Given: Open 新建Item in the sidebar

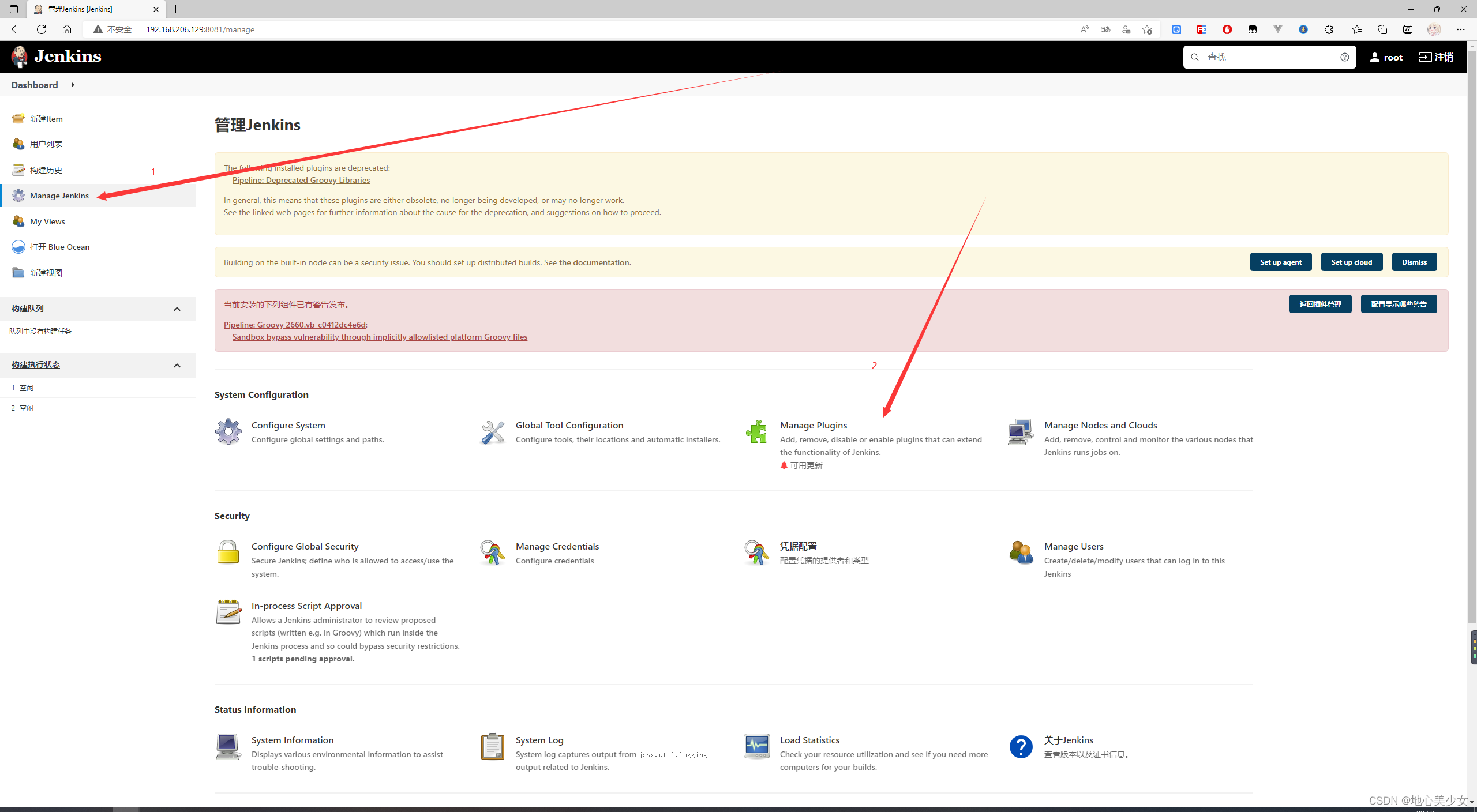Looking at the screenshot, I should (x=46, y=119).
